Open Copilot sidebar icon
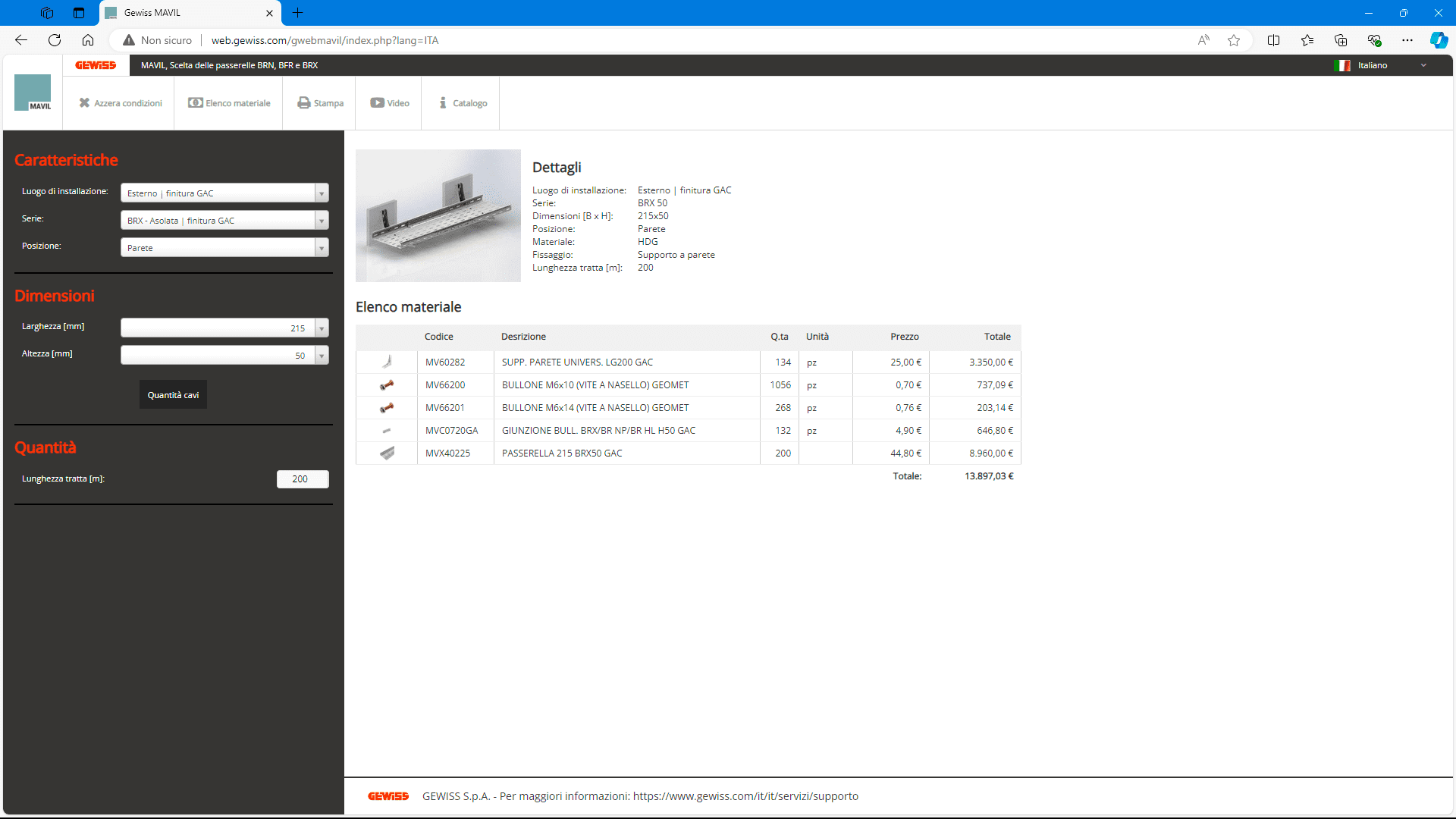The height and width of the screenshot is (819, 1456). pos(1439,40)
